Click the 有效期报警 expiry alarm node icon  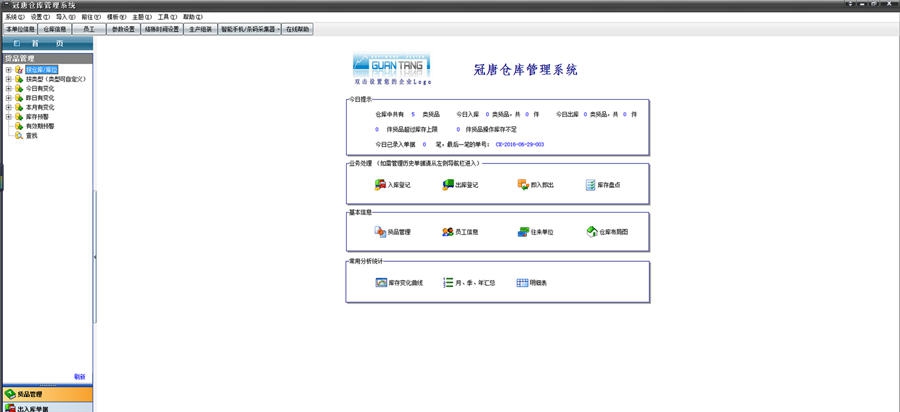click(x=19, y=126)
